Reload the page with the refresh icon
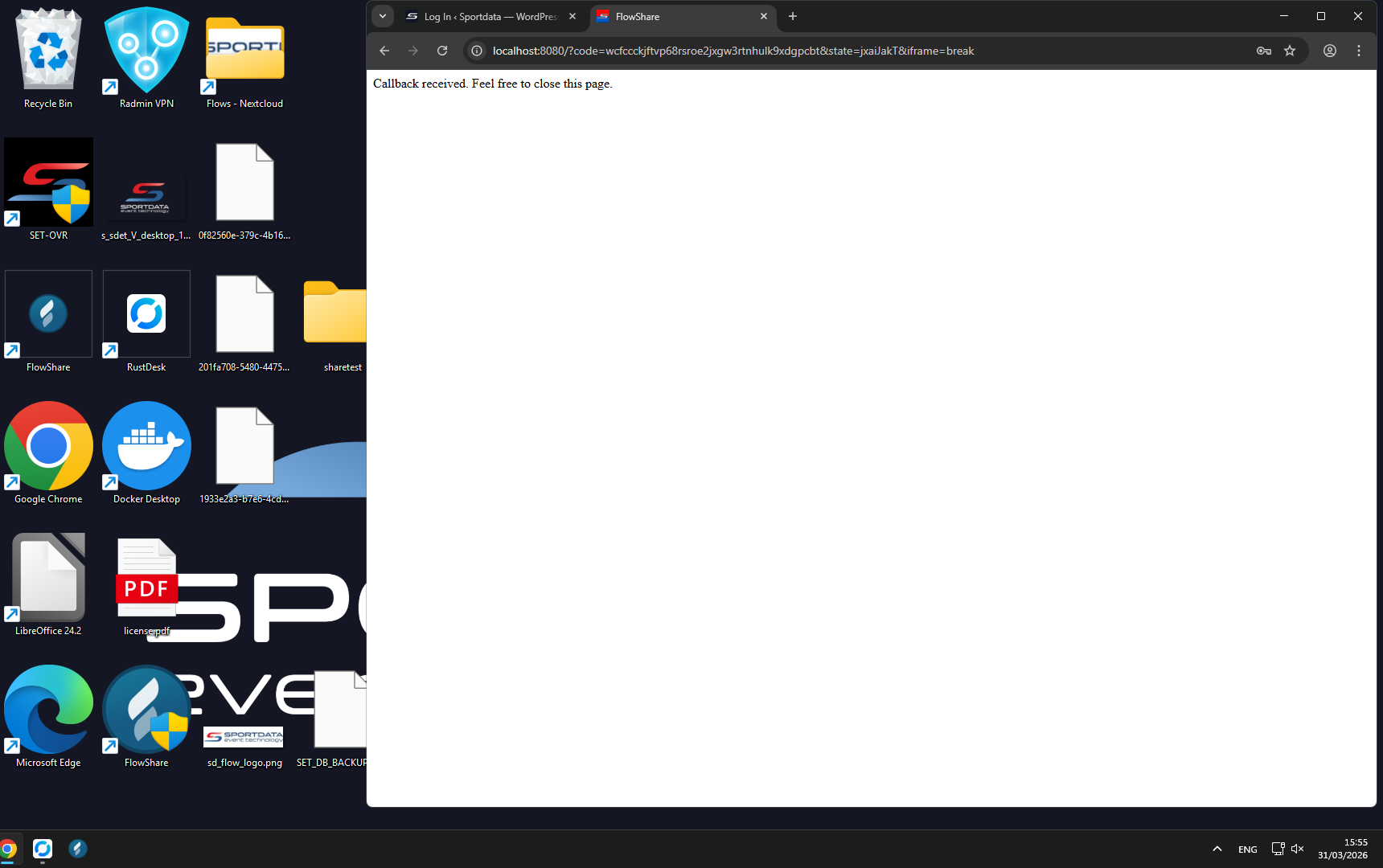The image size is (1383, 868). pos(442,51)
